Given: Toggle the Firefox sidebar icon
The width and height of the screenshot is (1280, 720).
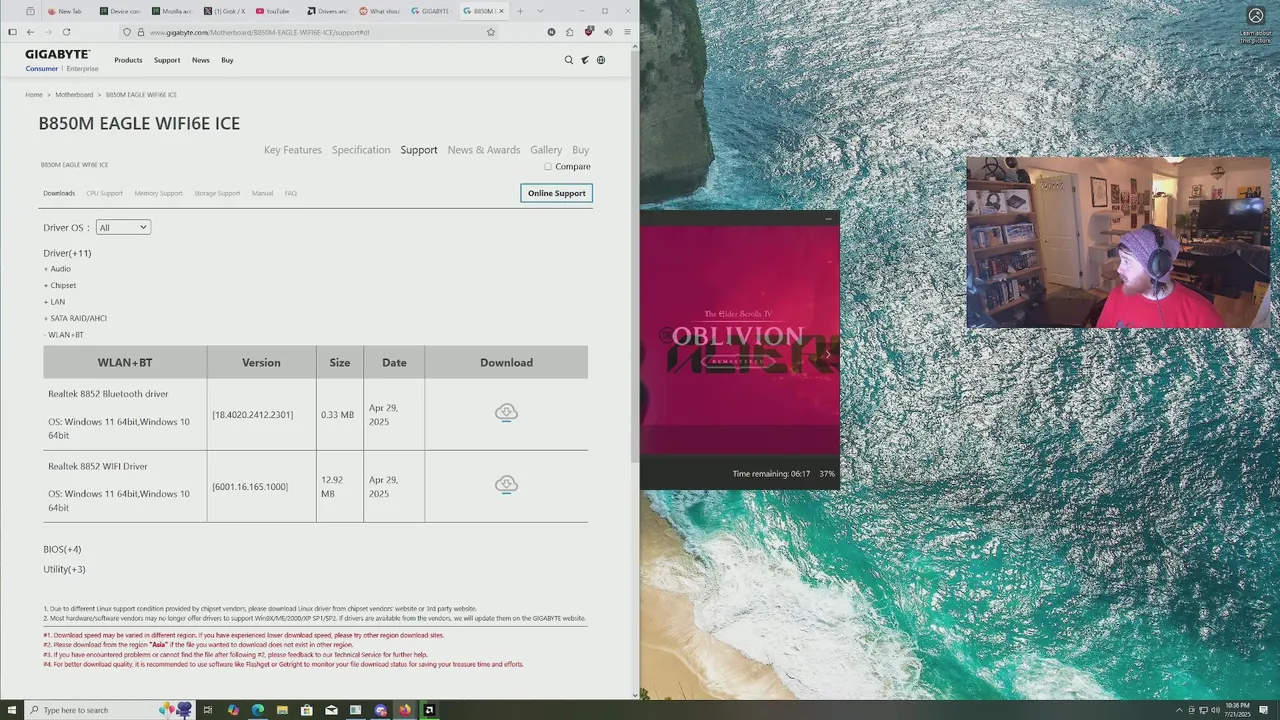Looking at the screenshot, I should (12, 32).
